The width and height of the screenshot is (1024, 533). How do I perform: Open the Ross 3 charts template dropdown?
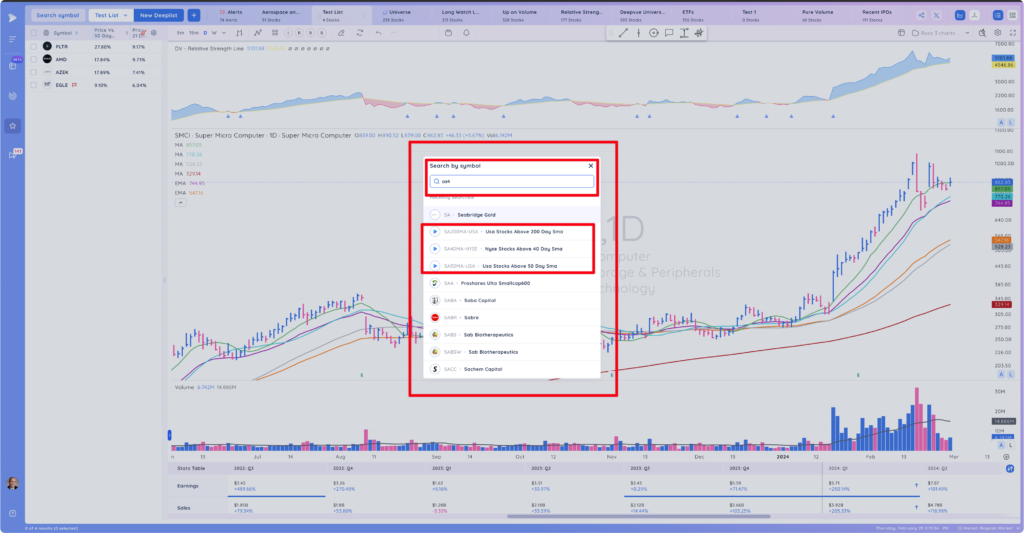(x=941, y=33)
